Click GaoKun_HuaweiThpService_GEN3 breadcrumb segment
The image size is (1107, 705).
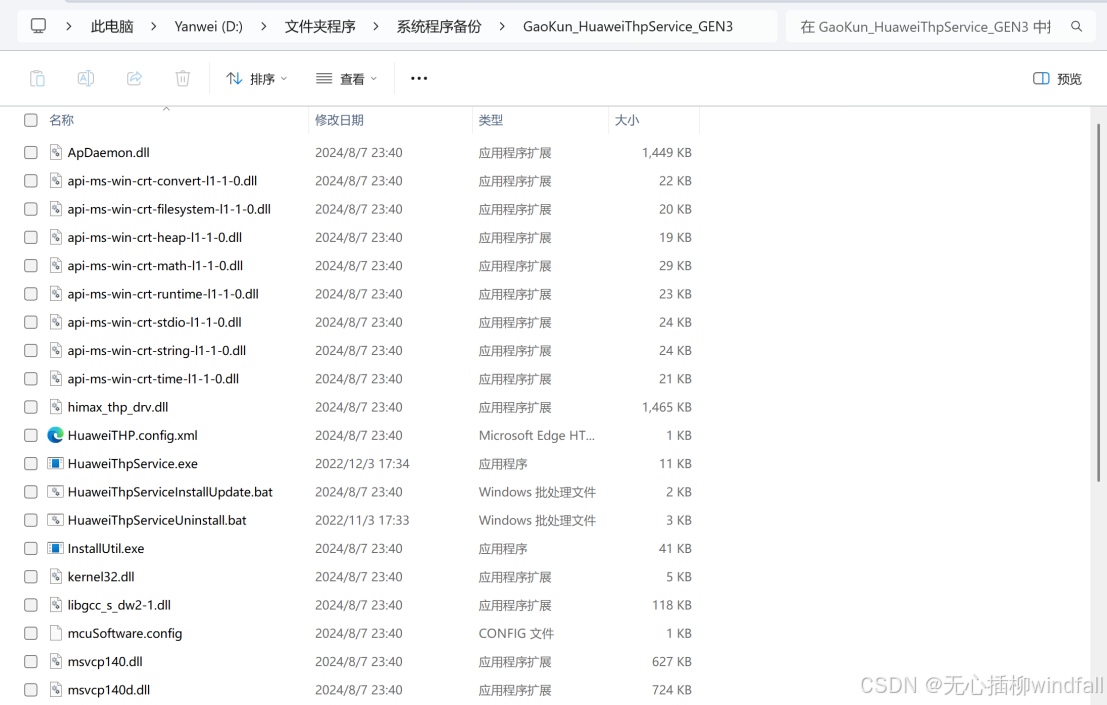[628, 26]
